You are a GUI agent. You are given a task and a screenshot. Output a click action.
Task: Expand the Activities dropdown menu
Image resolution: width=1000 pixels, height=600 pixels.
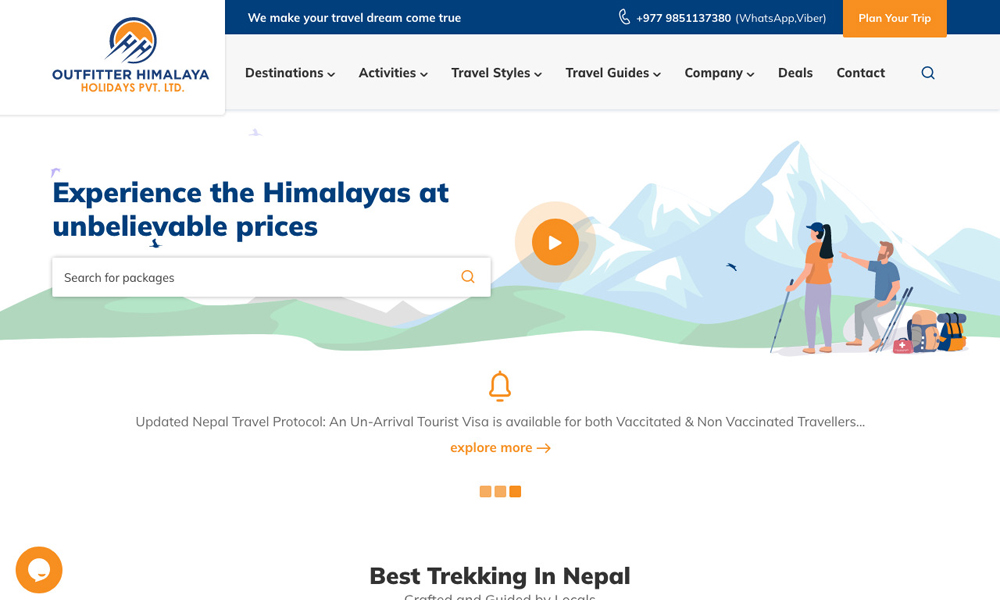point(393,73)
